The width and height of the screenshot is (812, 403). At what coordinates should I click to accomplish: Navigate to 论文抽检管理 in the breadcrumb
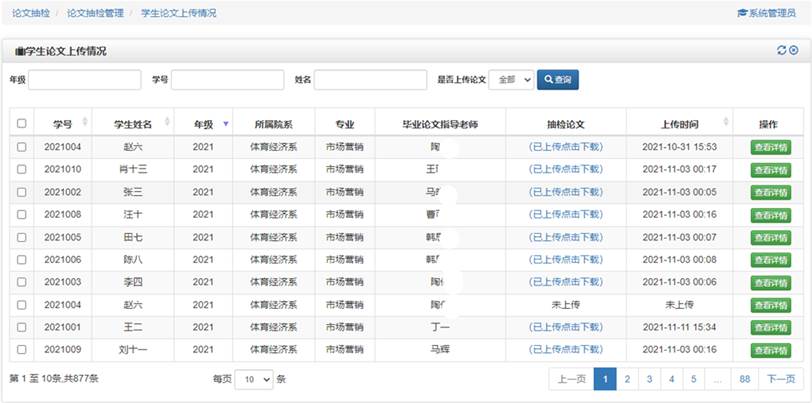point(94,13)
